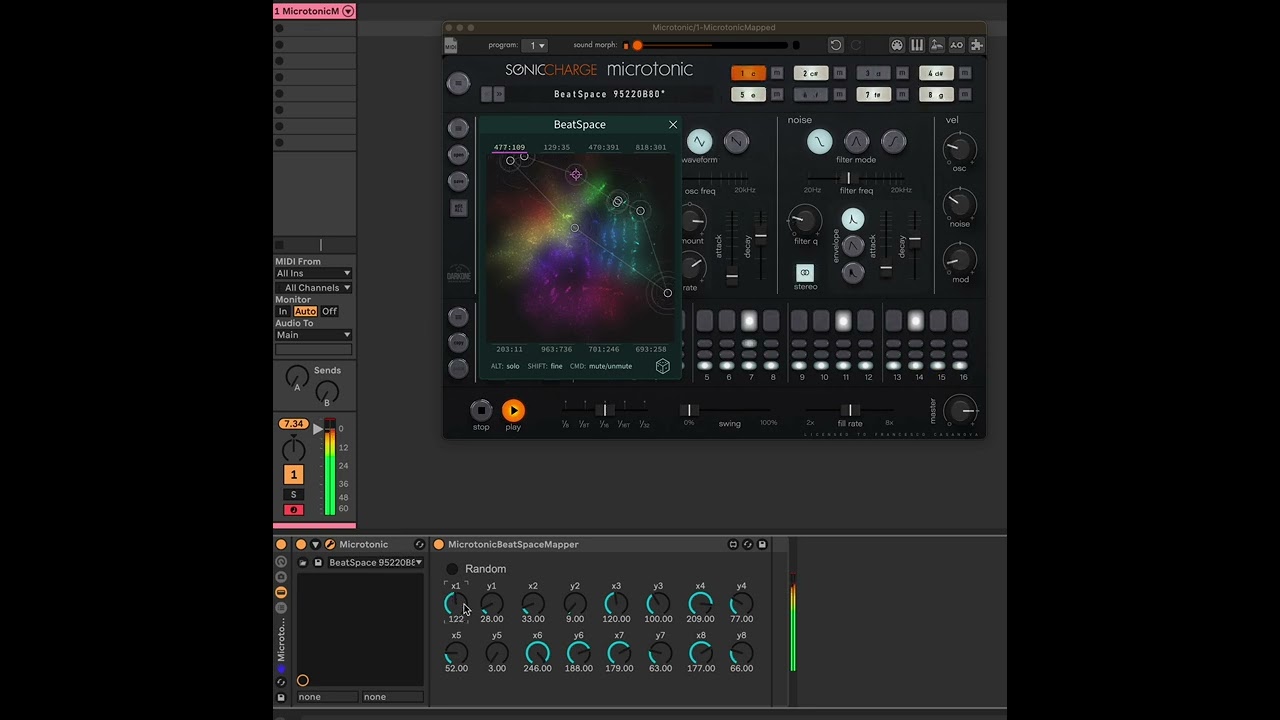
Task: Set Monitor to In
Action: (283, 311)
